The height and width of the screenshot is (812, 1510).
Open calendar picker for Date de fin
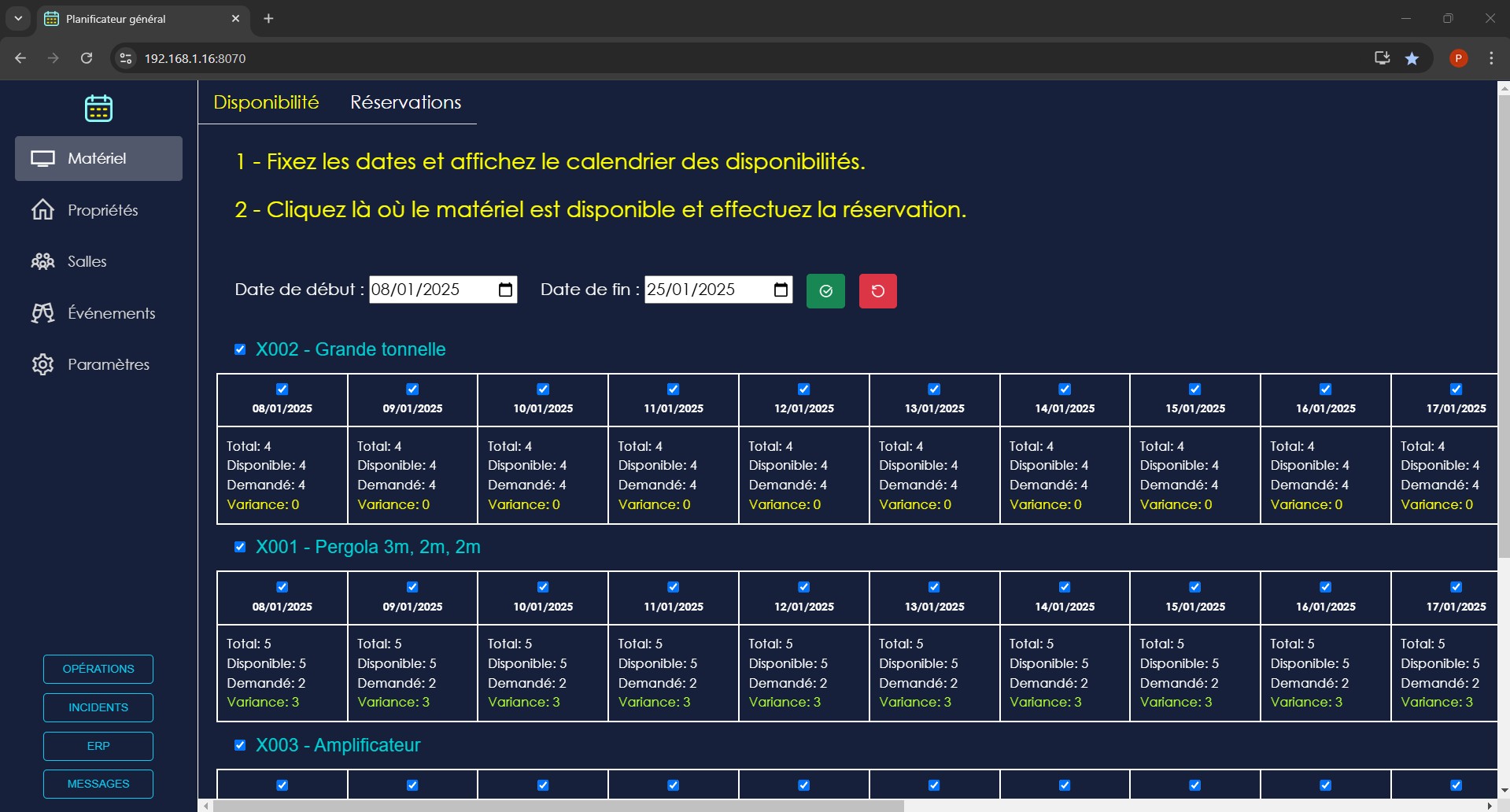781,290
